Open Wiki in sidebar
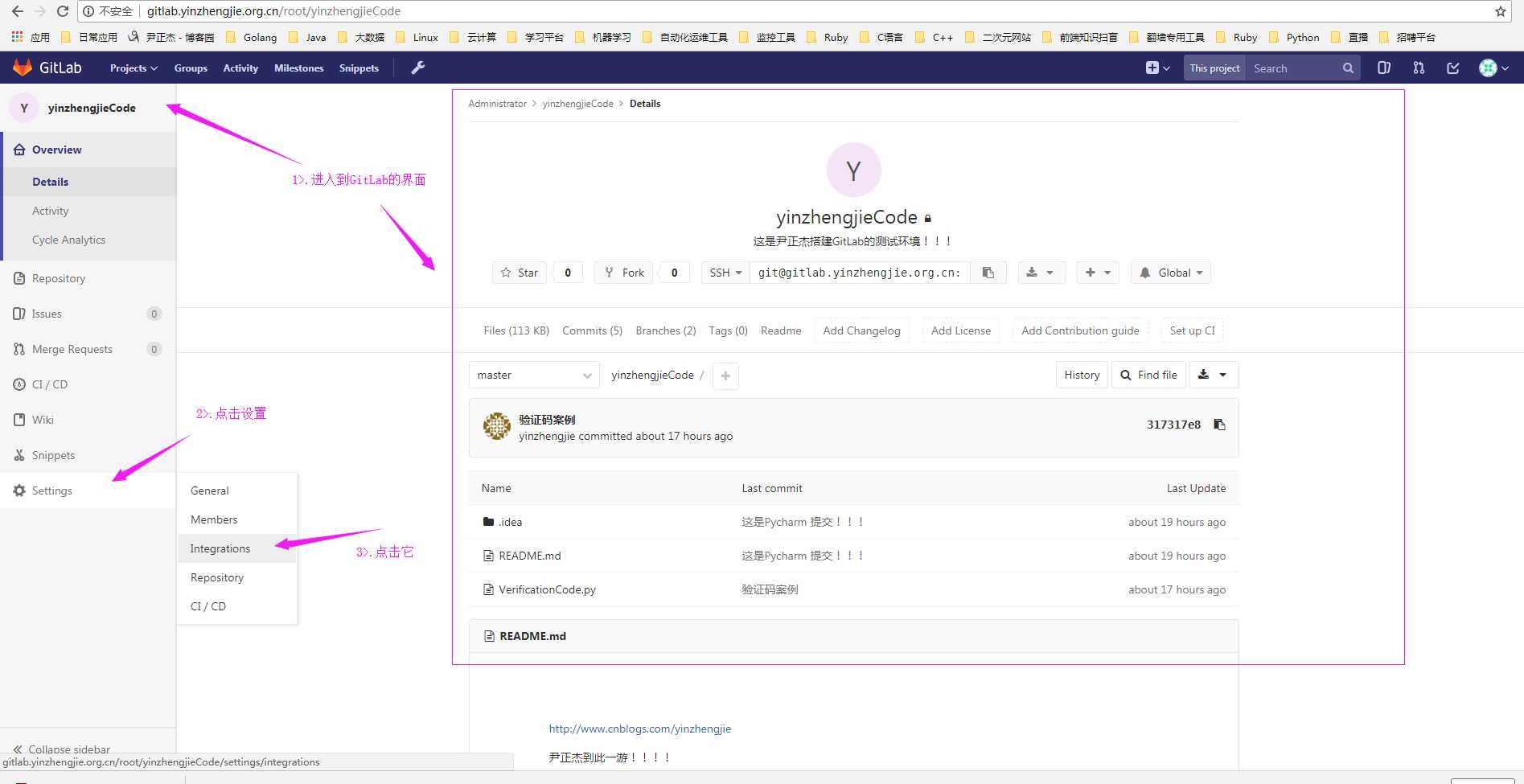Image resolution: width=1524 pixels, height=784 pixels. tap(88, 420)
